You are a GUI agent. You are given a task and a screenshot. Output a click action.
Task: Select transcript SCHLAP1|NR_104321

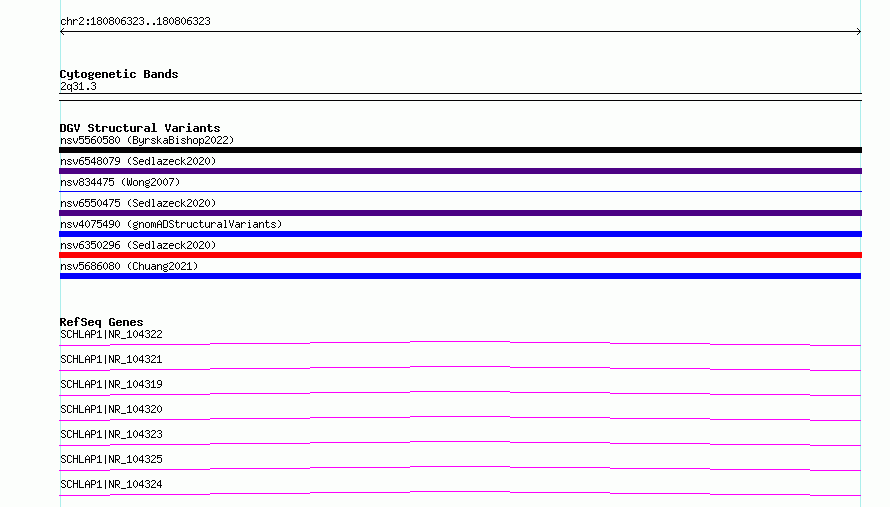(x=111, y=359)
